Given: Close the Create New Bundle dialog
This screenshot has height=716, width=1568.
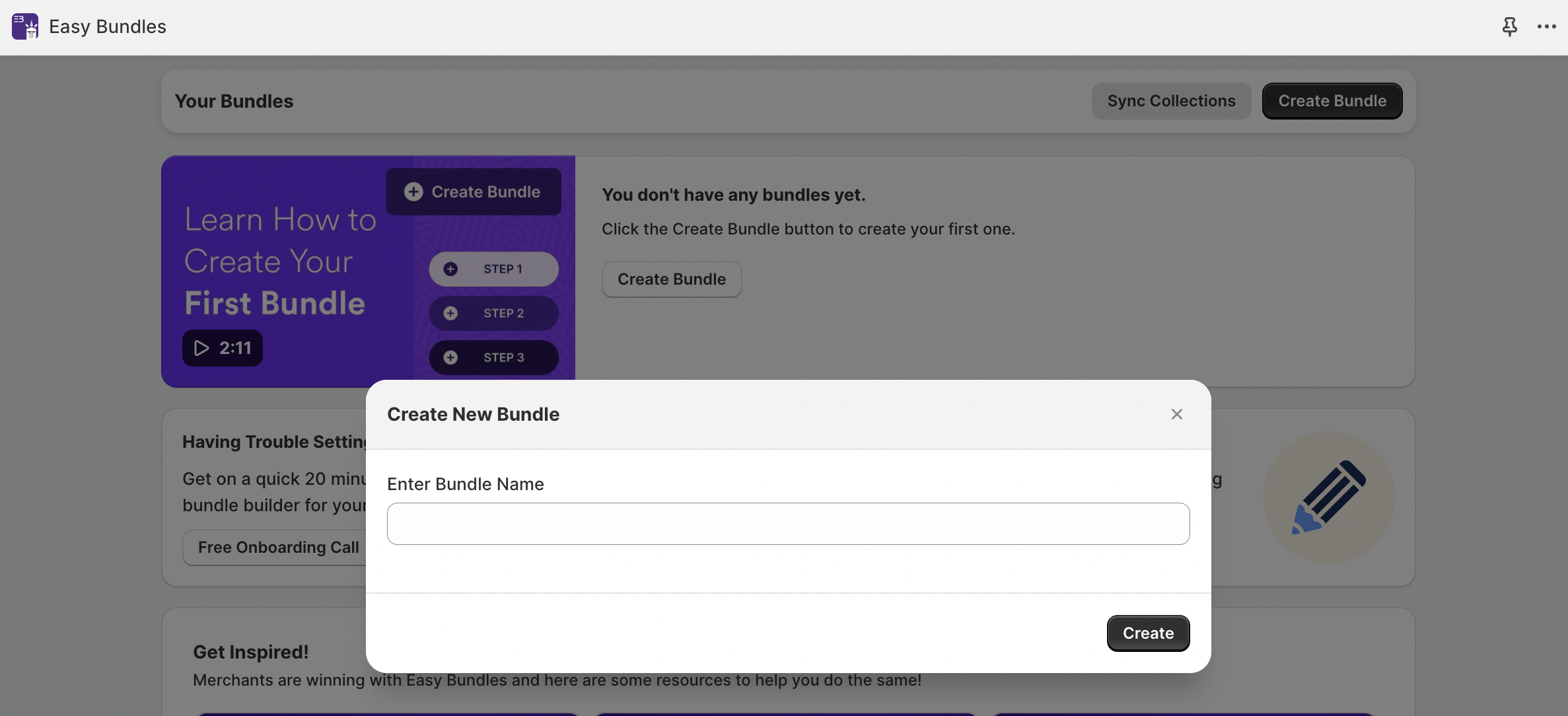Looking at the screenshot, I should (x=1176, y=414).
